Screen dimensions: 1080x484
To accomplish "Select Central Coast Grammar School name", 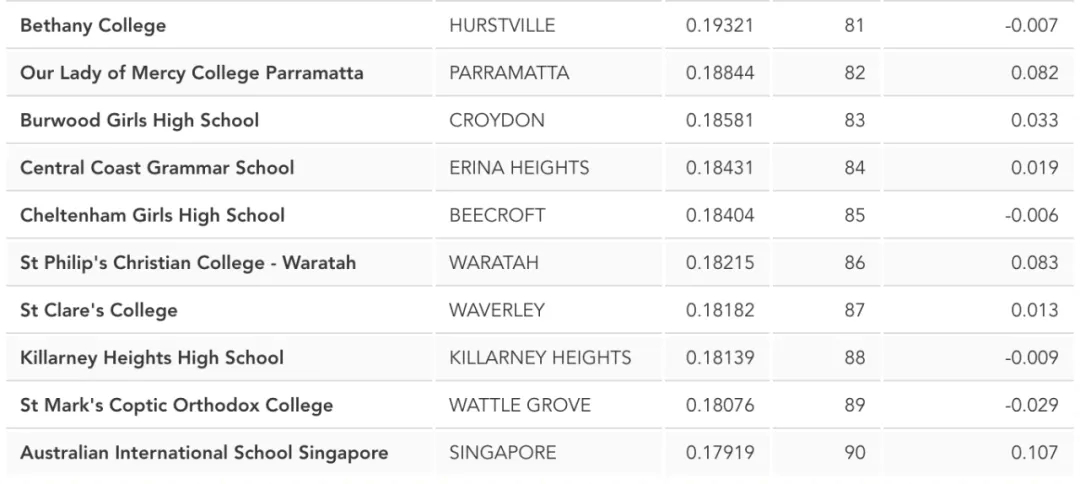I will point(157,168).
